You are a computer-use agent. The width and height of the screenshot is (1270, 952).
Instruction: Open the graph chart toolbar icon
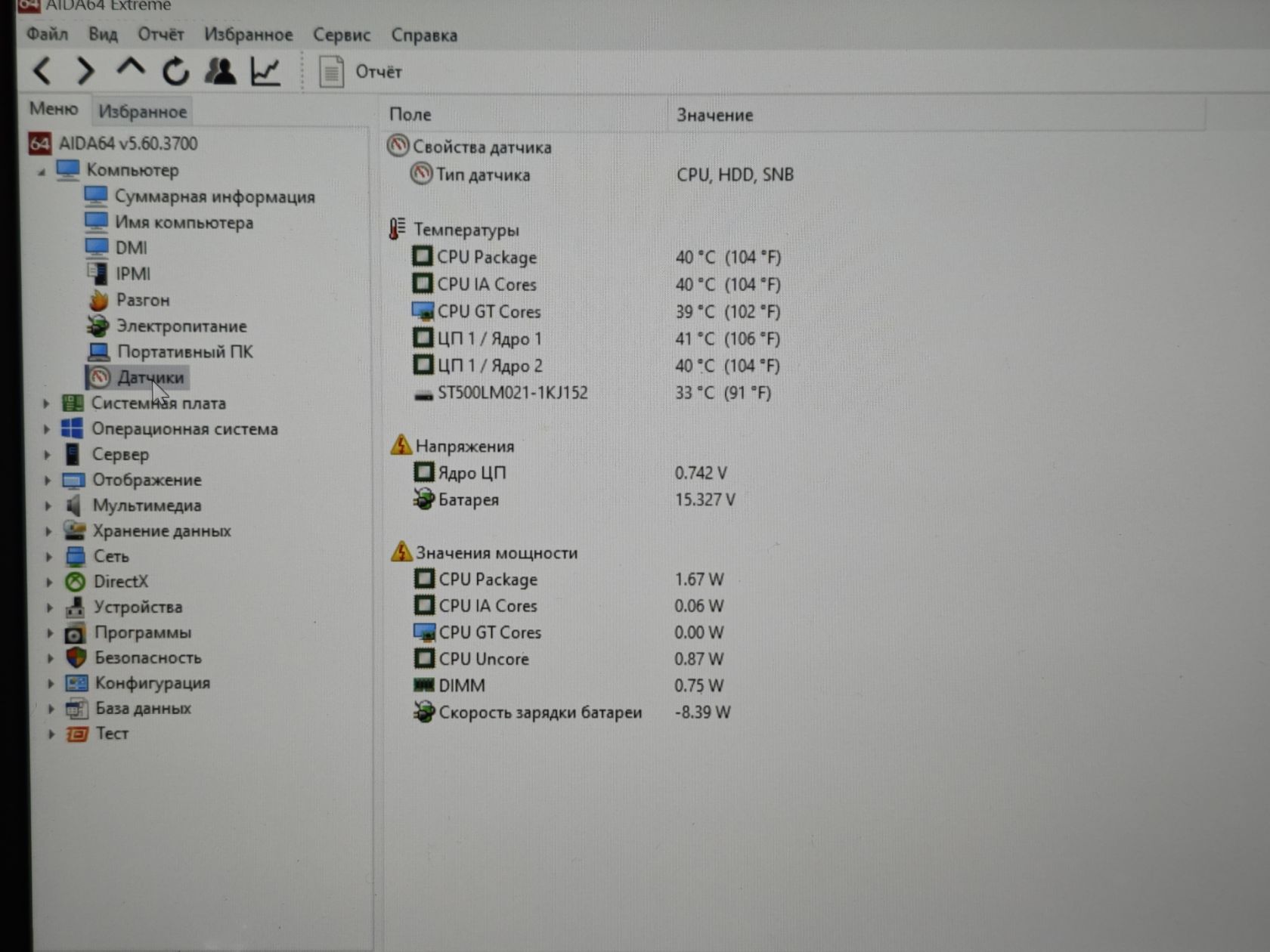[265, 72]
